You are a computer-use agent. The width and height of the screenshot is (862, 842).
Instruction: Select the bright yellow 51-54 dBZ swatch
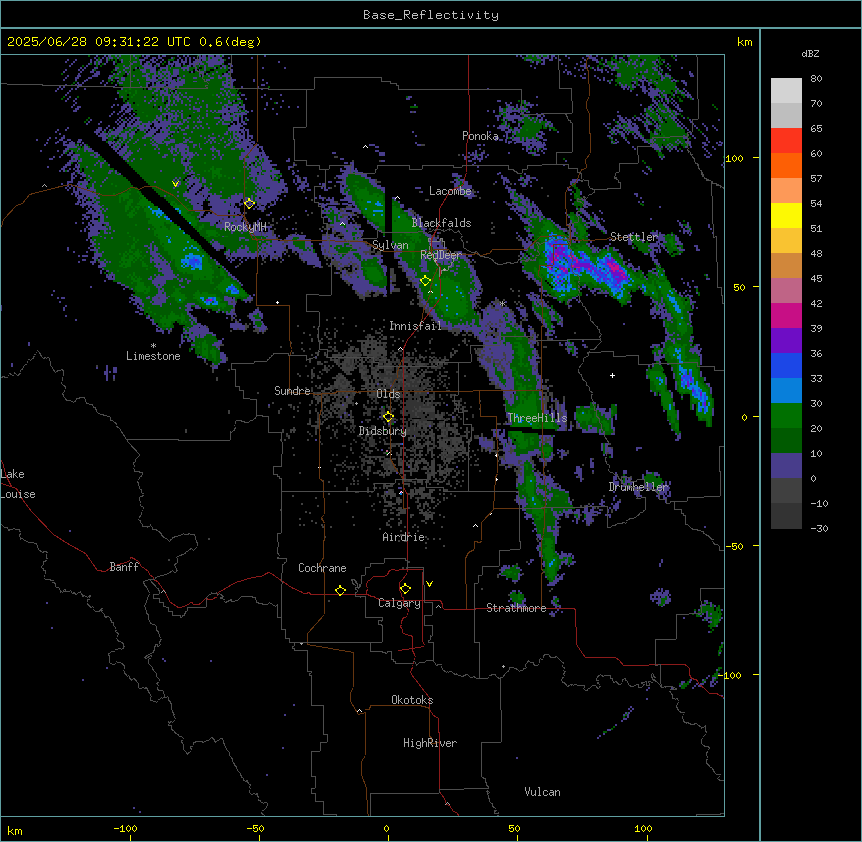[786, 216]
